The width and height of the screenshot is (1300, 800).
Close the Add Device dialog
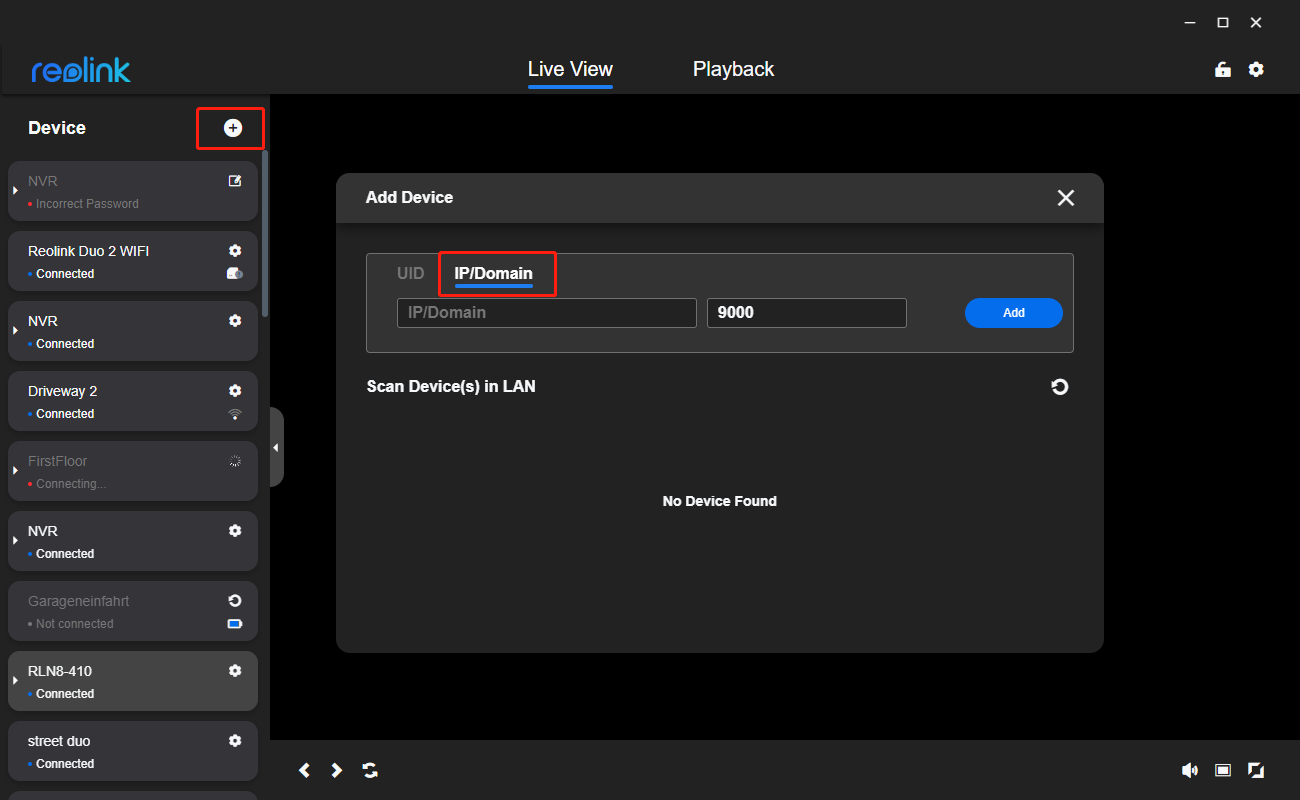click(1066, 198)
